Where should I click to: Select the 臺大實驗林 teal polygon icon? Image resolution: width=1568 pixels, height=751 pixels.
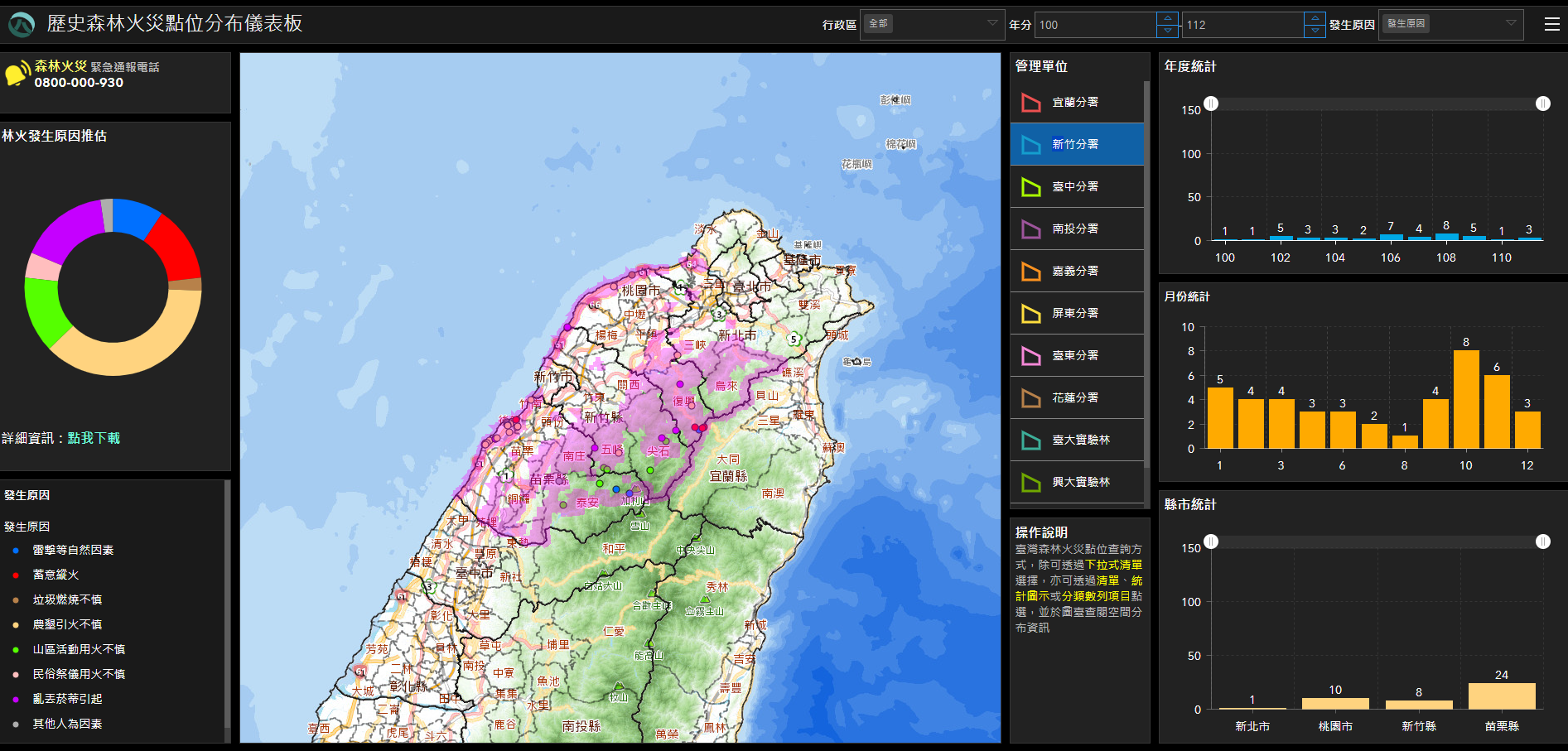[x=1030, y=440]
